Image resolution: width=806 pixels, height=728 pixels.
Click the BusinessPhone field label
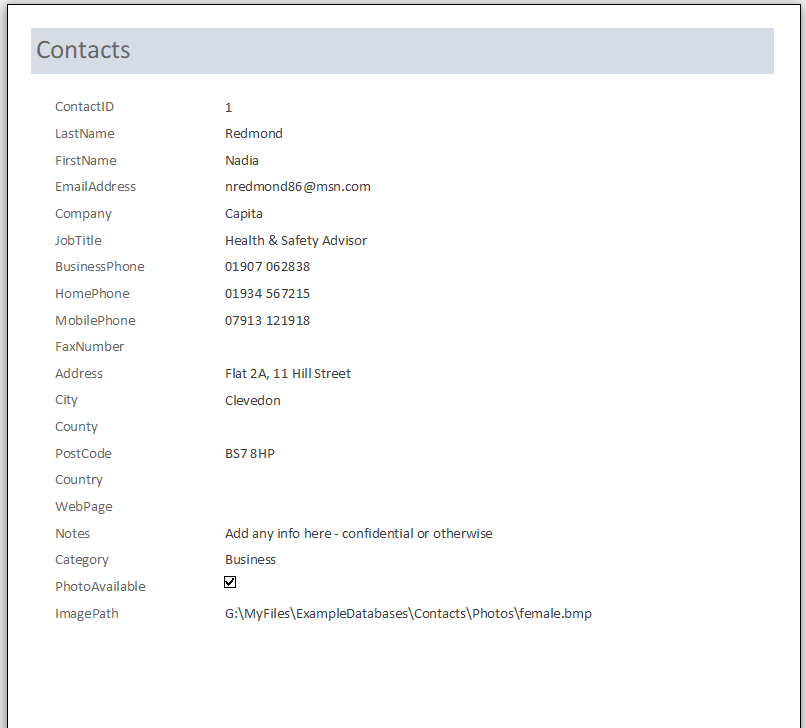click(100, 267)
